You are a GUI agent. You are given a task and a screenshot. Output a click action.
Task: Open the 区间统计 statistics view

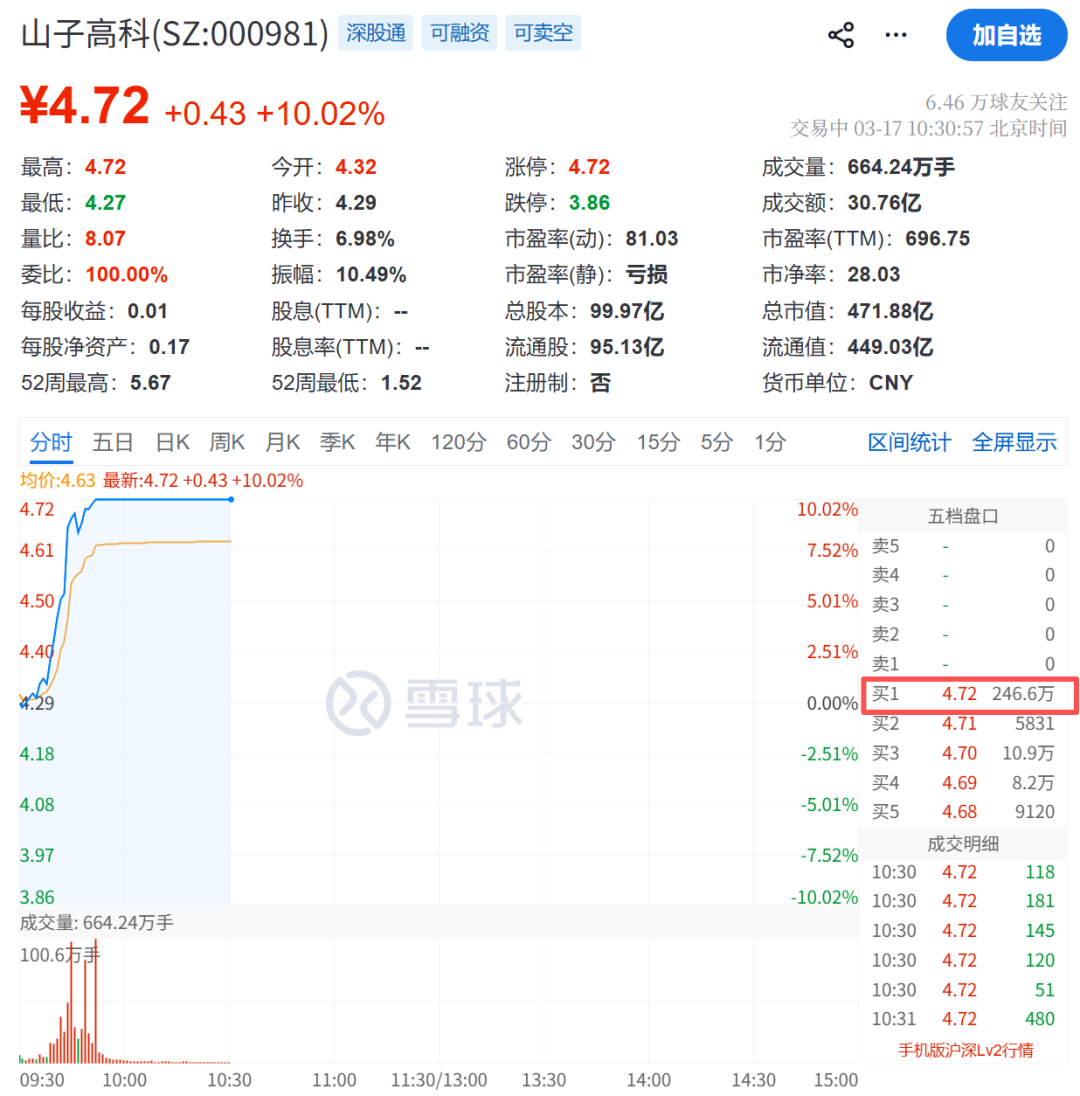tap(908, 442)
